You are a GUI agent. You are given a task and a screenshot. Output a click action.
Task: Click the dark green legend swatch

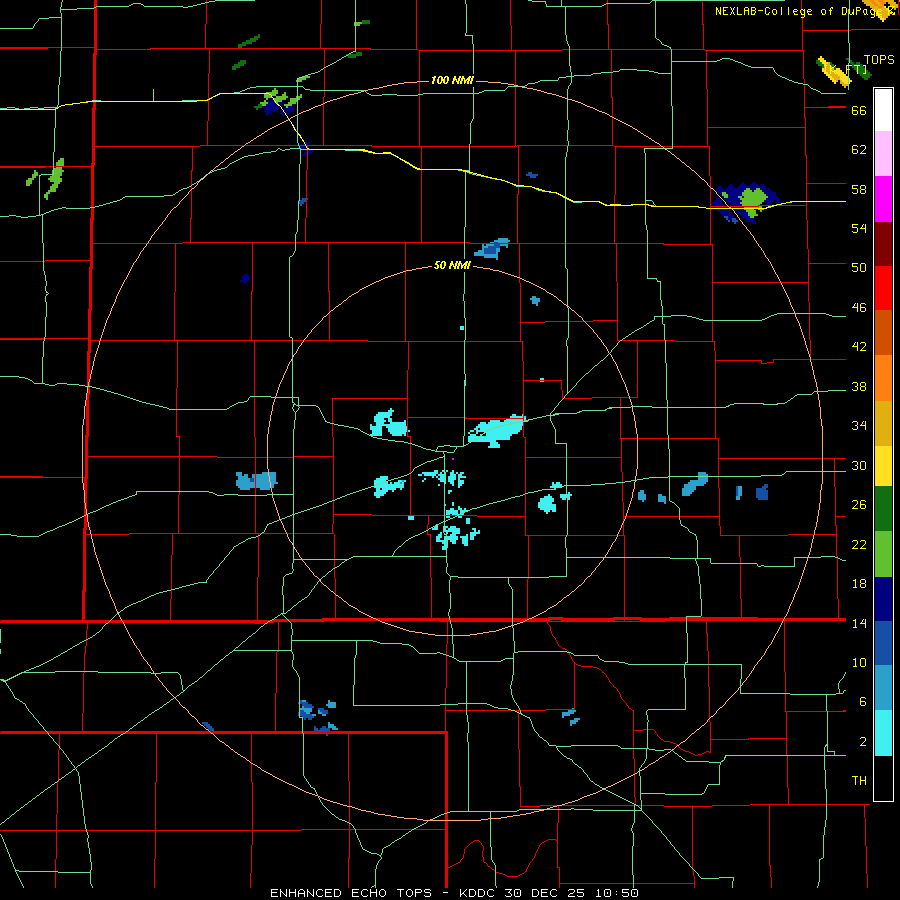pyautogui.click(x=883, y=509)
